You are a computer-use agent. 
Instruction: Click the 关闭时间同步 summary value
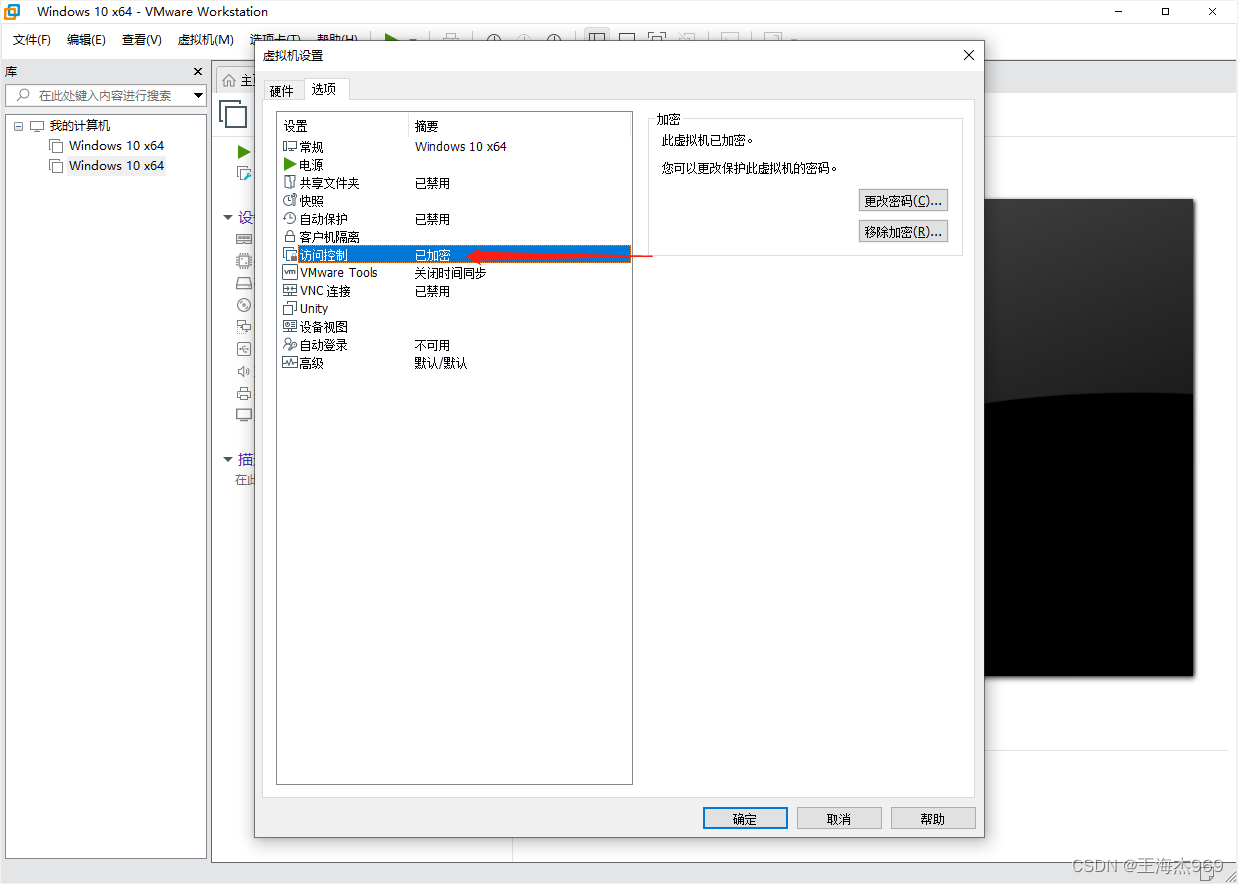pos(450,272)
